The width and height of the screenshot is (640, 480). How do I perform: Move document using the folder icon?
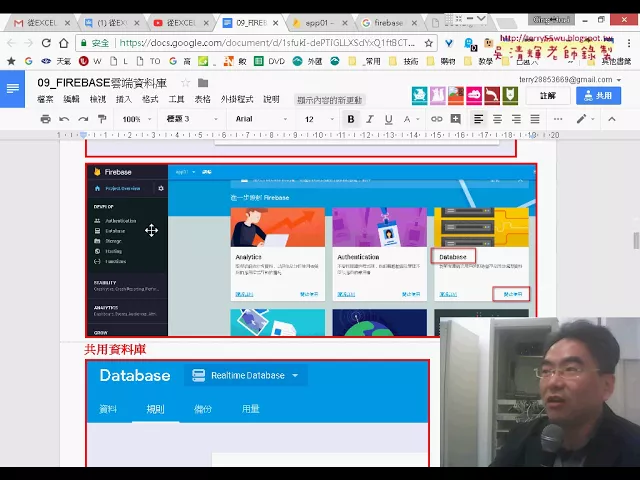click(203, 83)
